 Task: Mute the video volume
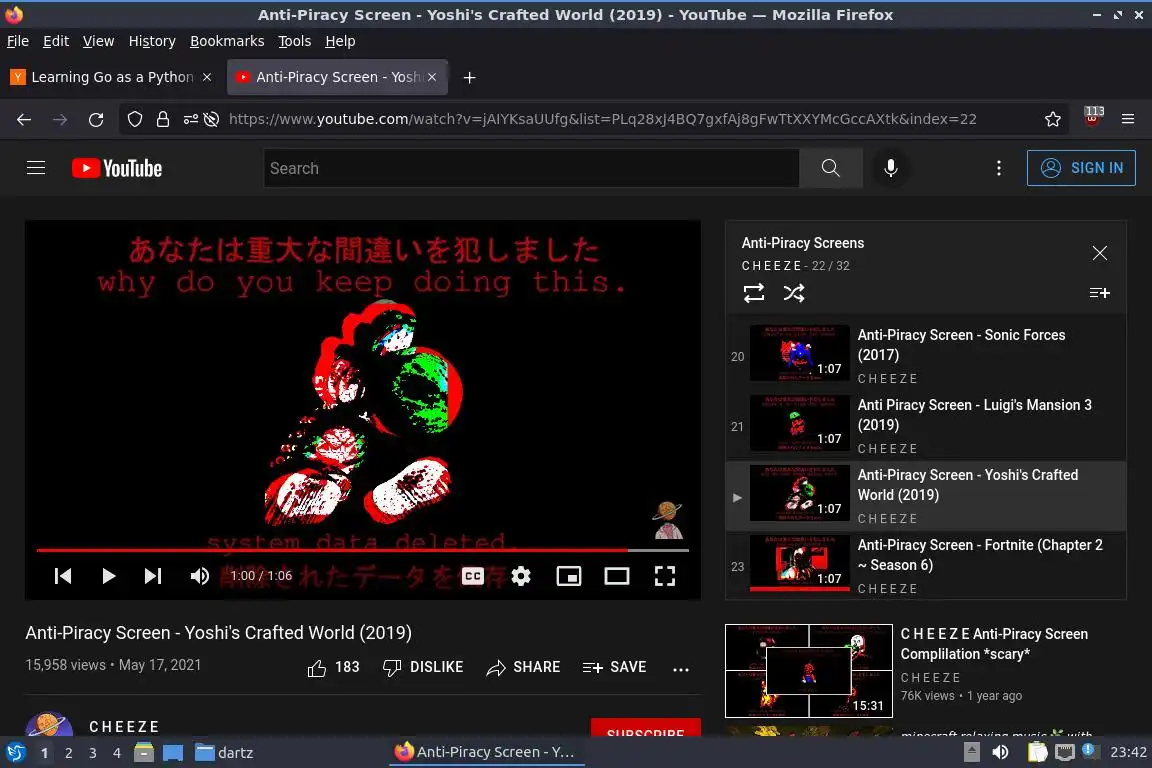[199, 576]
